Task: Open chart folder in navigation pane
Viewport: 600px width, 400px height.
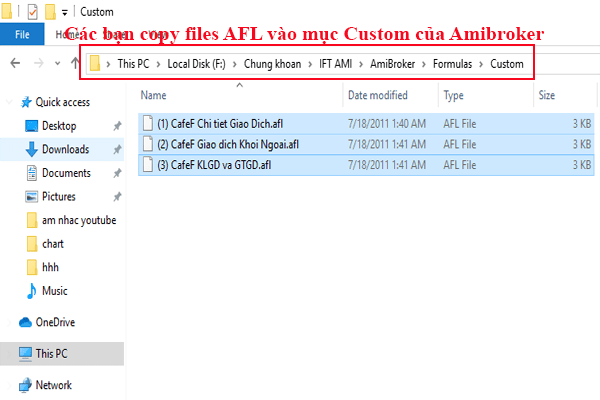Action: (x=53, y=244)
